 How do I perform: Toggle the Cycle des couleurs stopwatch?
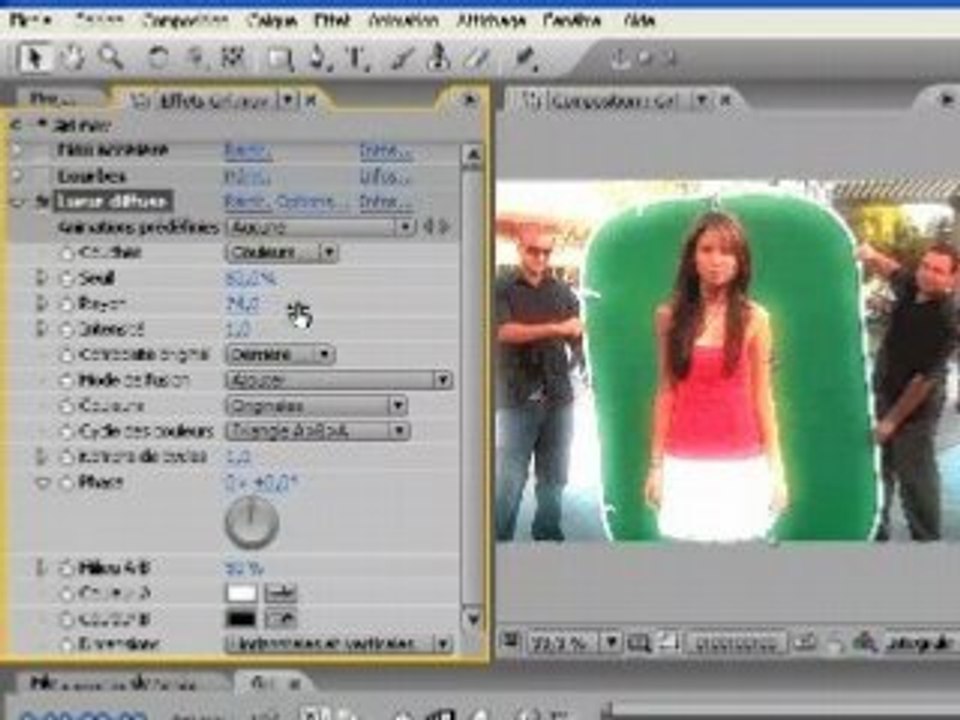pos(66,431)
